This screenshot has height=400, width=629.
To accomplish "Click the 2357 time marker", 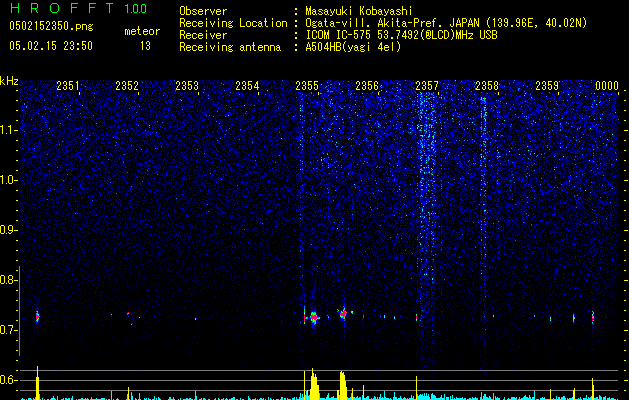I will (x=427, y=86).
